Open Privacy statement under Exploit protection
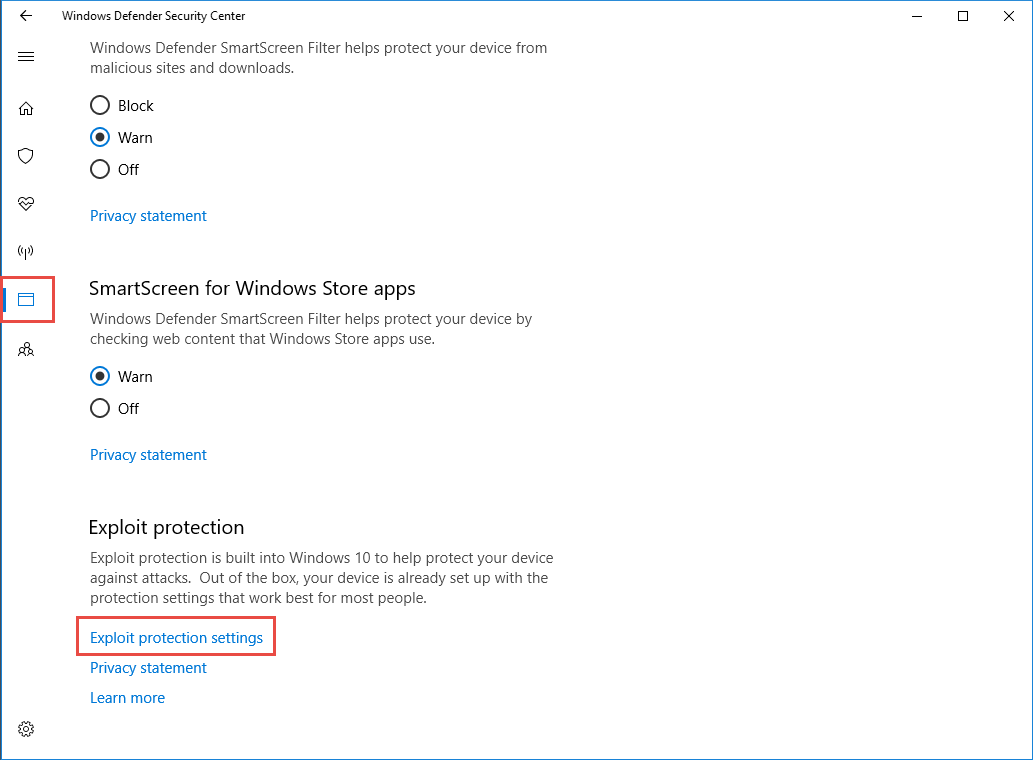The height and width of the screenshot is (760, 1033). pos(148,668)
